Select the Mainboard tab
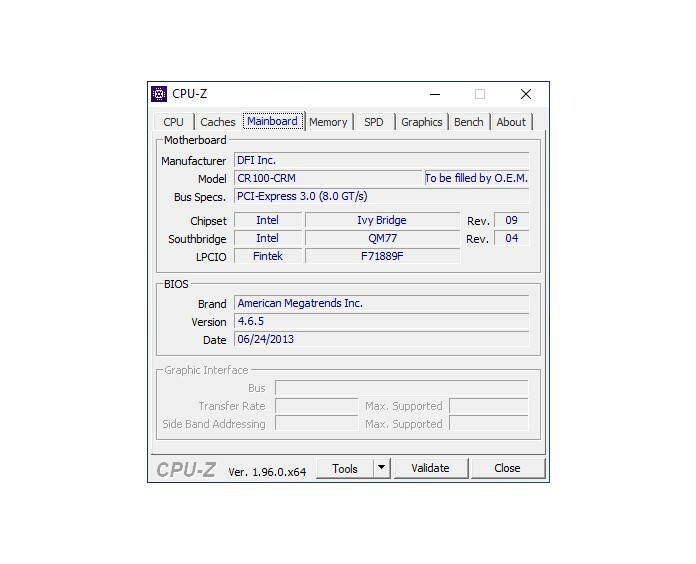Image resolution: width=696 pixels, height=564 pixels. coord(273,121)
